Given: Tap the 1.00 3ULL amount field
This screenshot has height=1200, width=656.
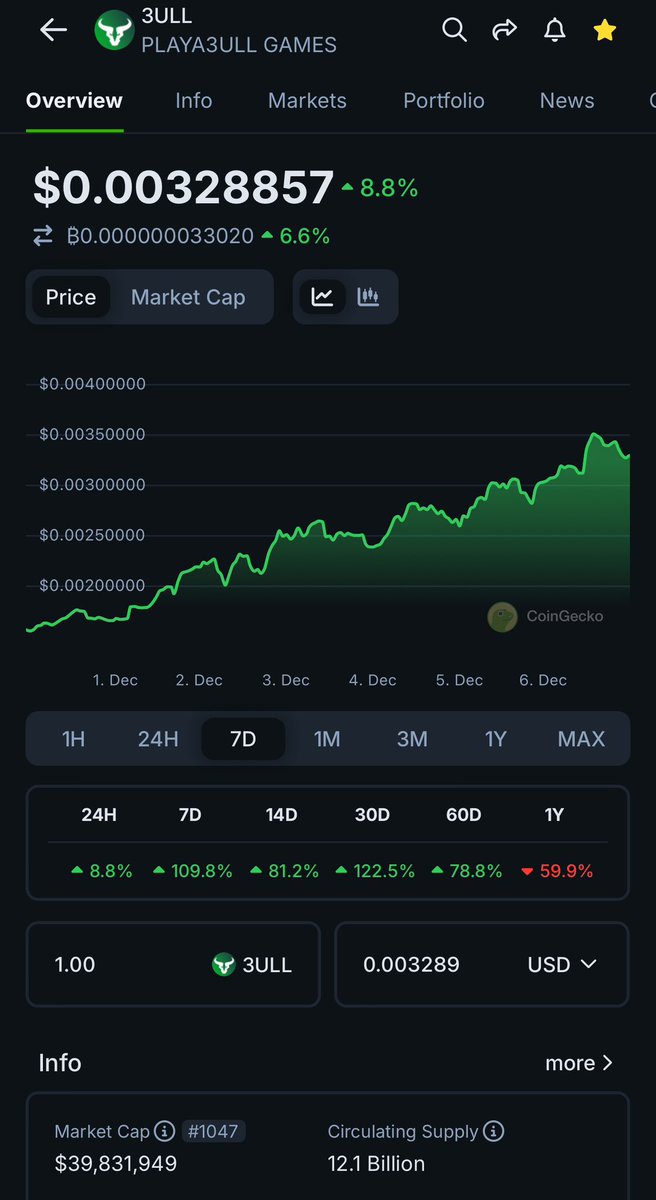Looking at the screenshot, I should pos(173,964).
